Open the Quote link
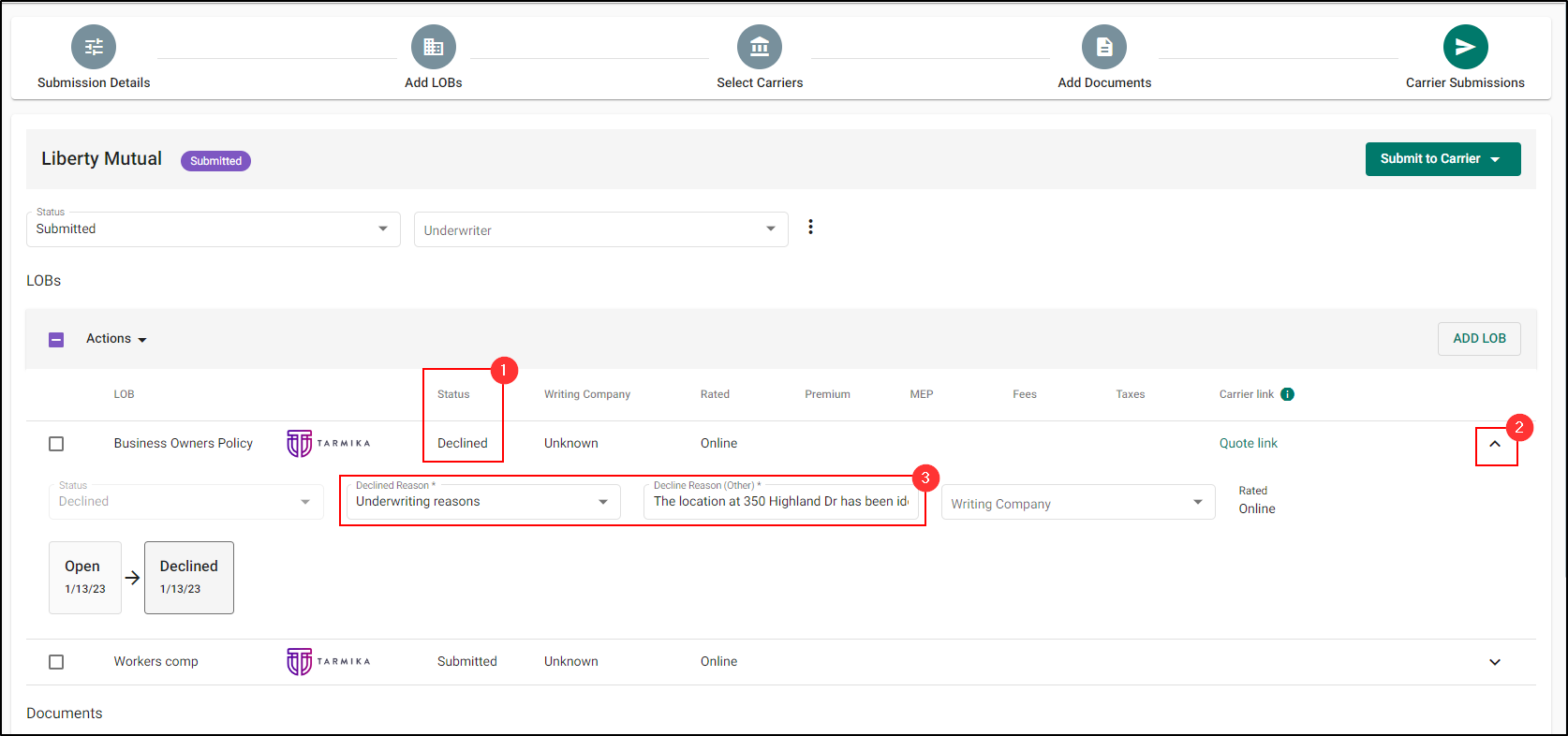The height and width of the screenshot is (736, 1568). (x=1248, y=444)
